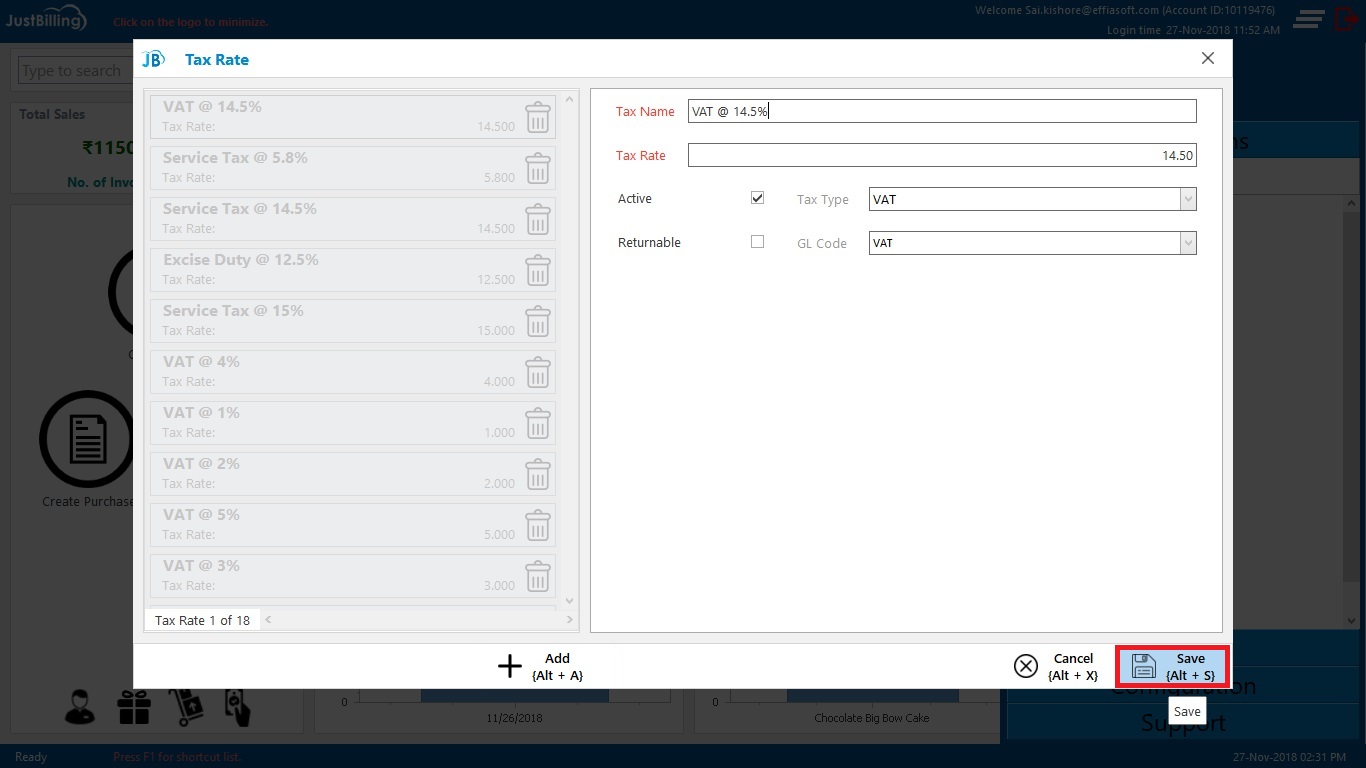
Task: Click the Tax Name input field
Action: tap(942, 111)
